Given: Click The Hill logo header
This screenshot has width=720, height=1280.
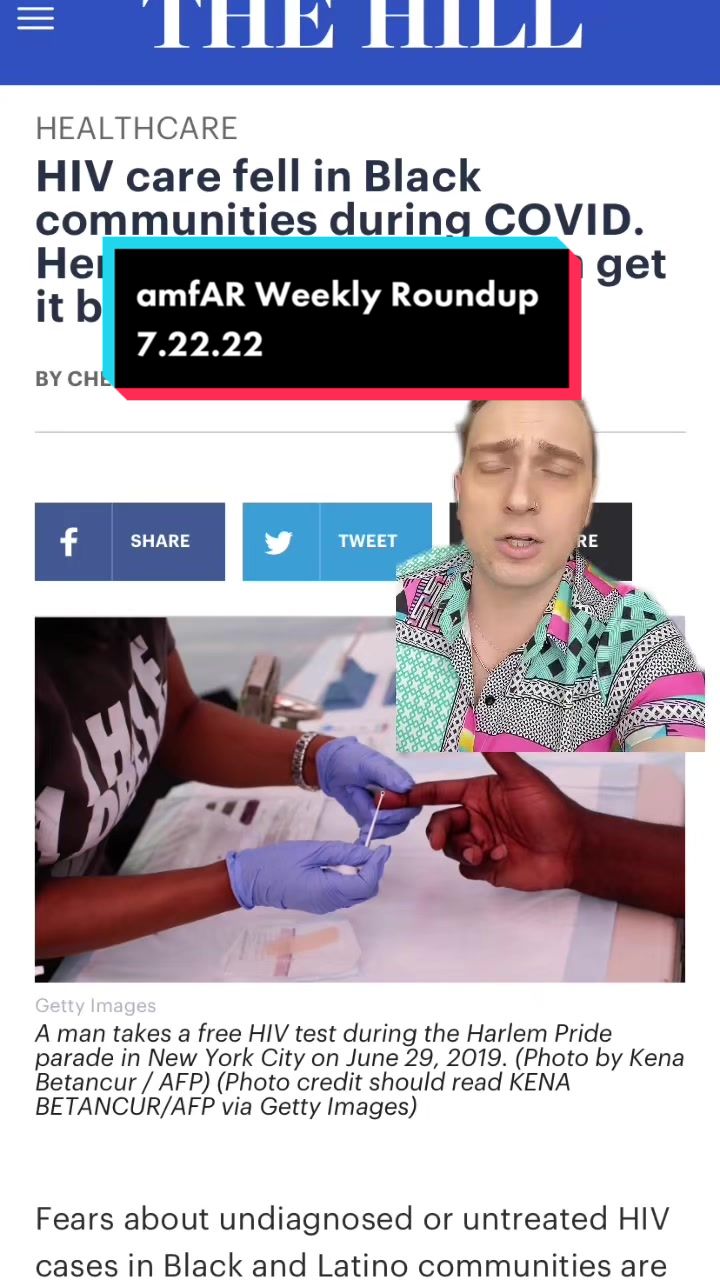Looking at the screenshot, I should pyautogui.click(x=368, y=24).
